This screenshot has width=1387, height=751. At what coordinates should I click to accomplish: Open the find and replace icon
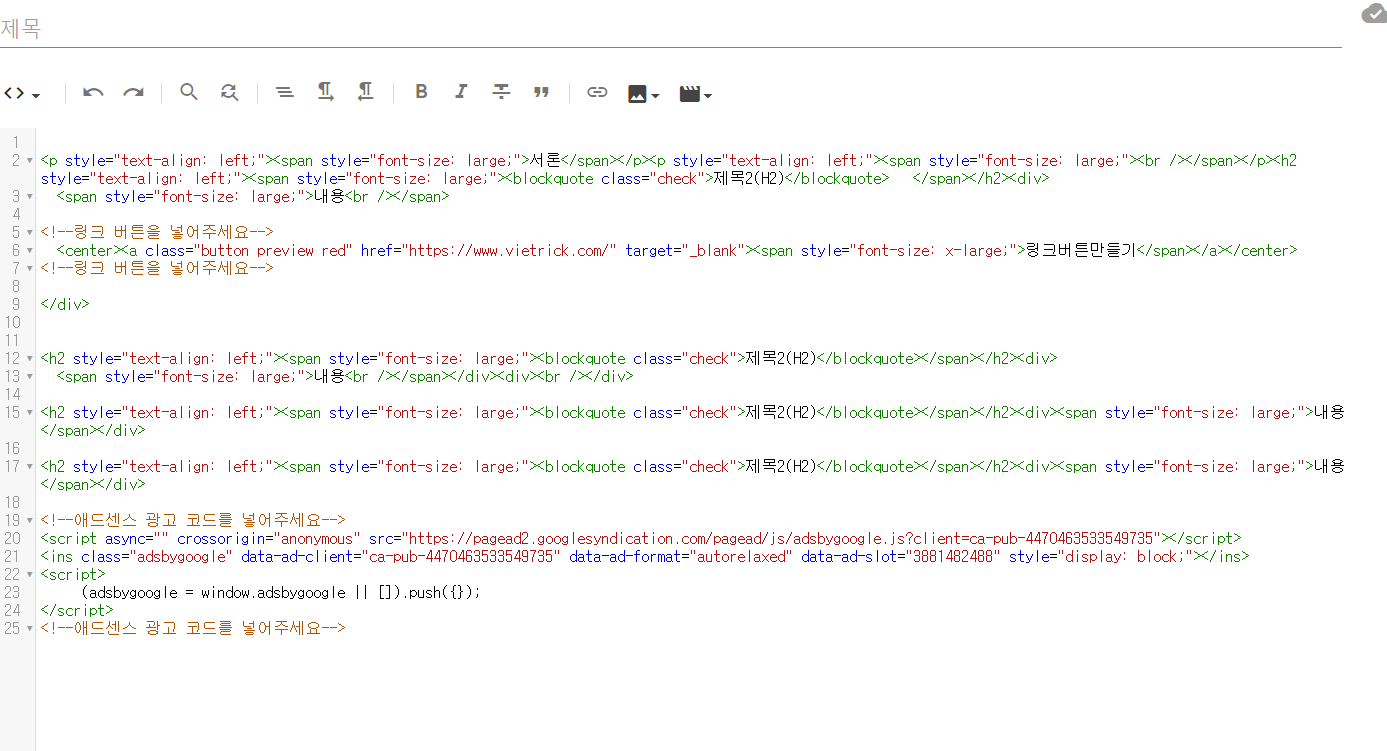(229, 91)
